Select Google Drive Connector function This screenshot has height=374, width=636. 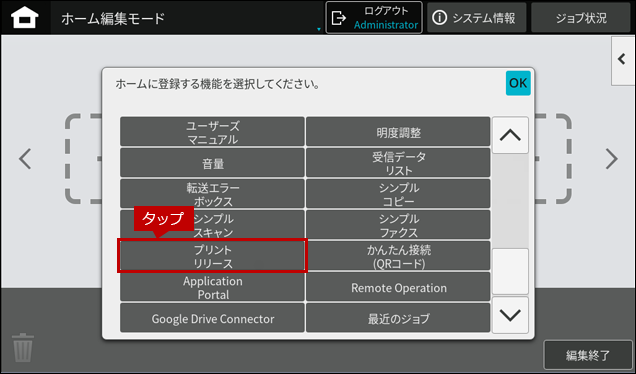coord(212,318)
